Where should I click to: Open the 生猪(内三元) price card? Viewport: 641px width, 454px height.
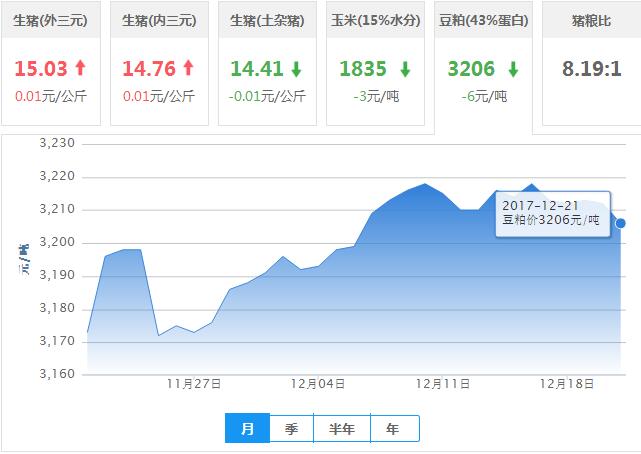(x=159, y=63)
